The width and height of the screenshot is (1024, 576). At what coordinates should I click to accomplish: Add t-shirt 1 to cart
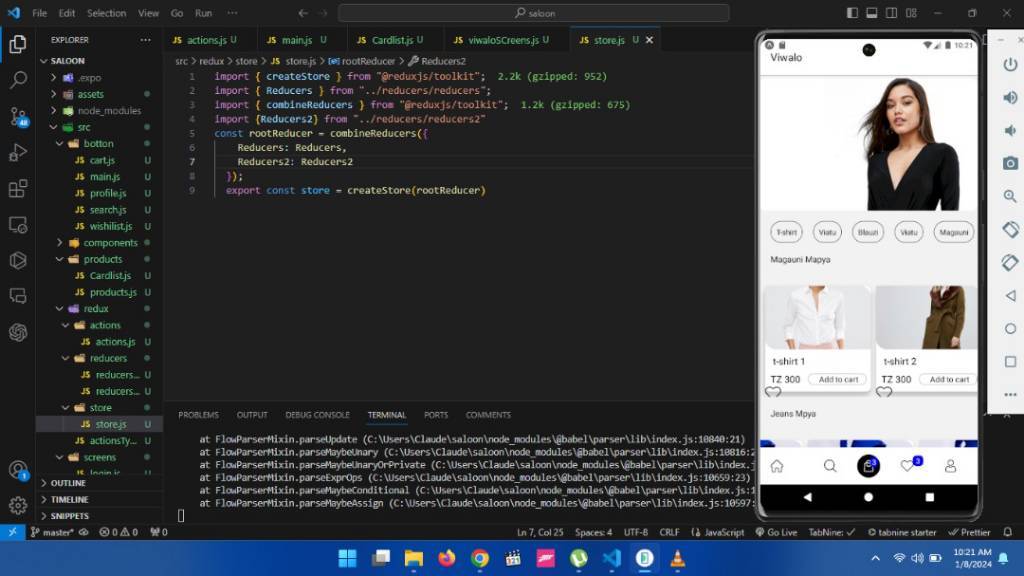click(838, 379)
